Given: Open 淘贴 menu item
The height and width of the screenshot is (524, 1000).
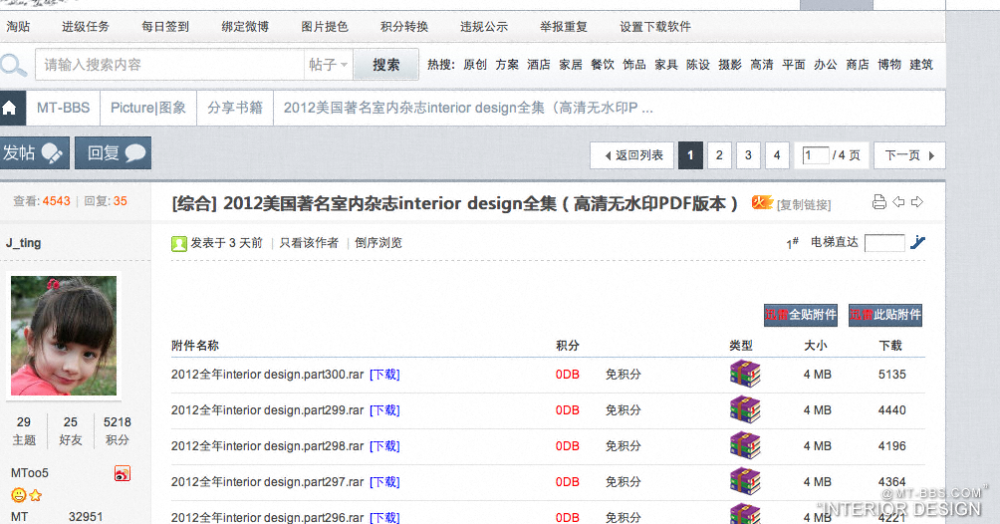Looking at the screenshot, I should tap(18, 27).
